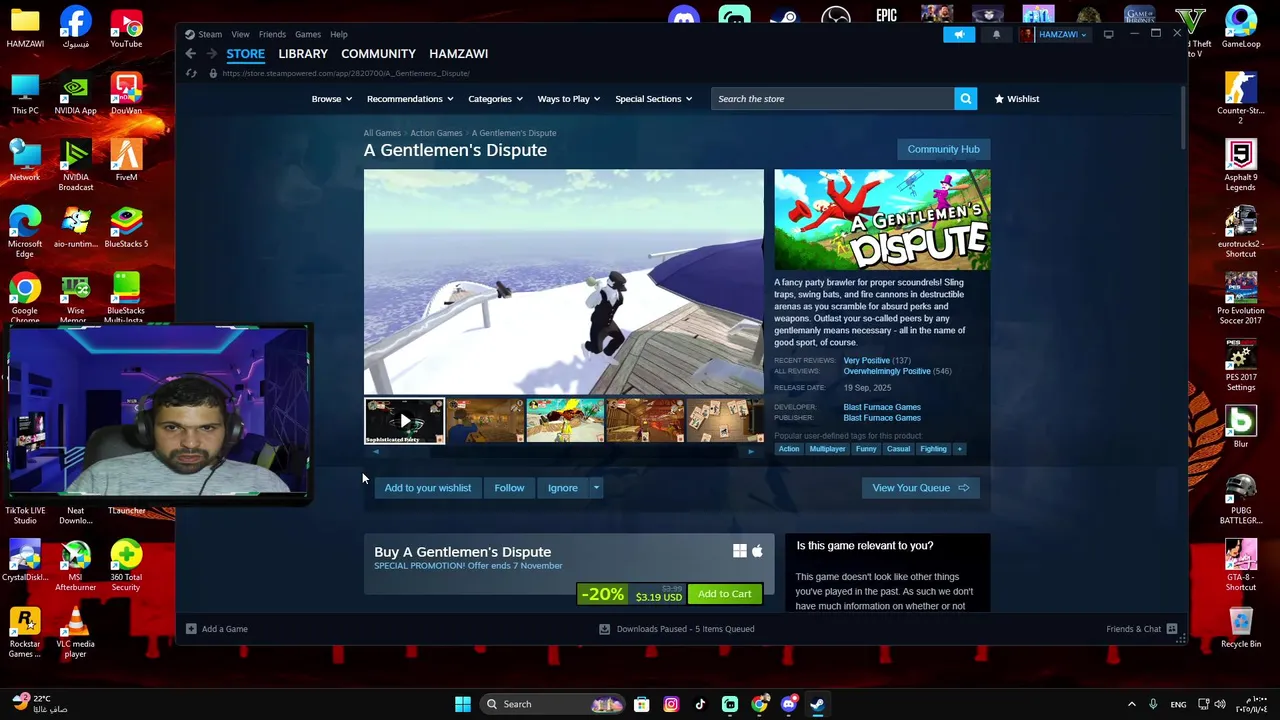Viewport: 1280px width, 720px height.
Task: Open the YouTube desktop shortcut
Action: (x=126, y=27)
